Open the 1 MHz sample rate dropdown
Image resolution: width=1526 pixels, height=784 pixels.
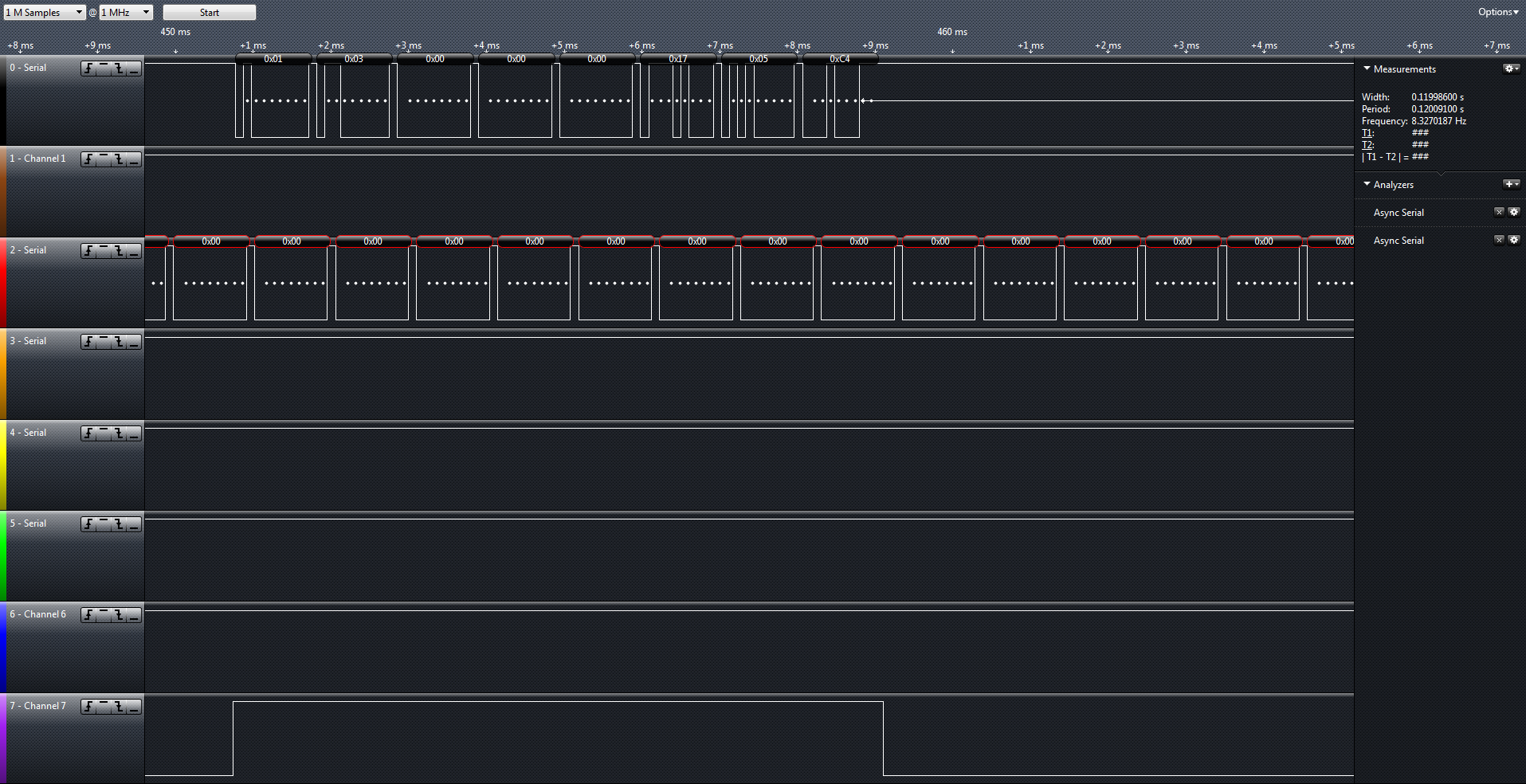[x=126, y=12]
